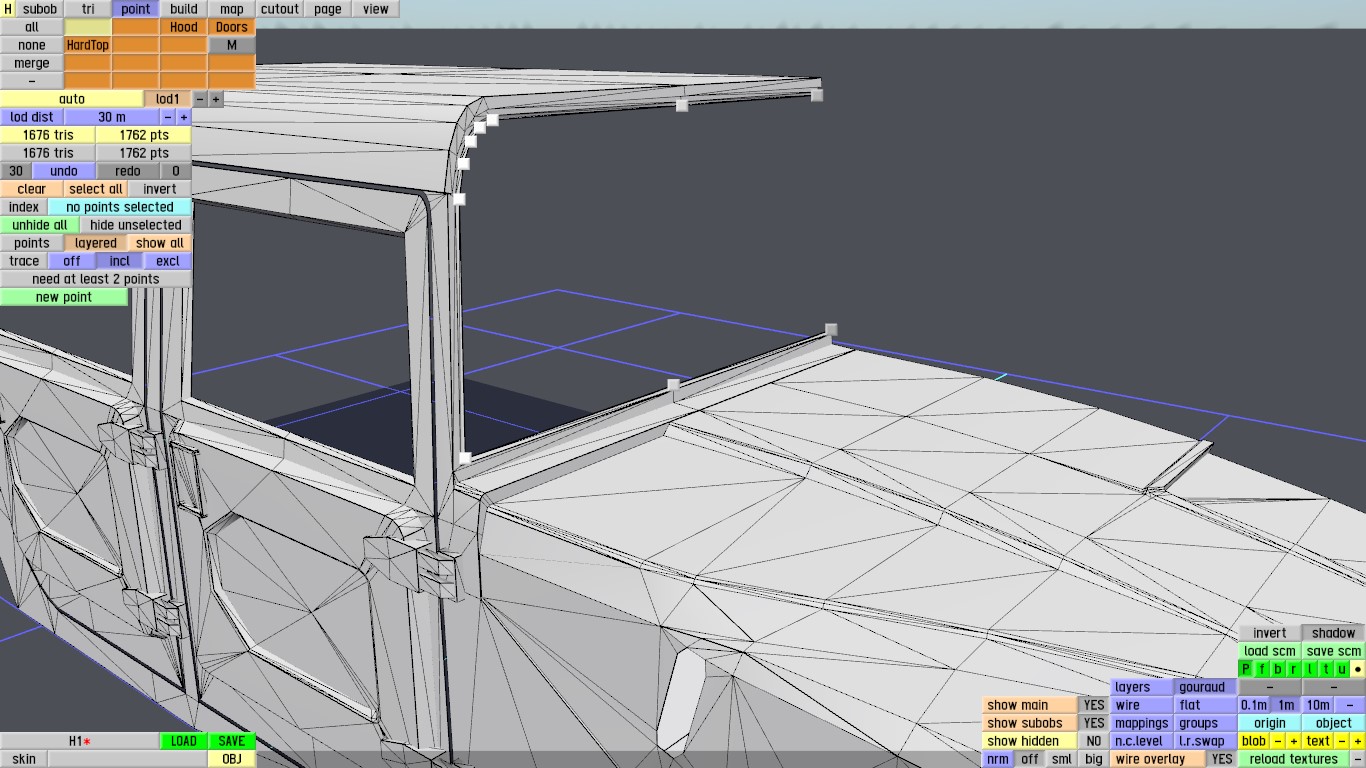Toggle the shadow button

(1334, 633)
